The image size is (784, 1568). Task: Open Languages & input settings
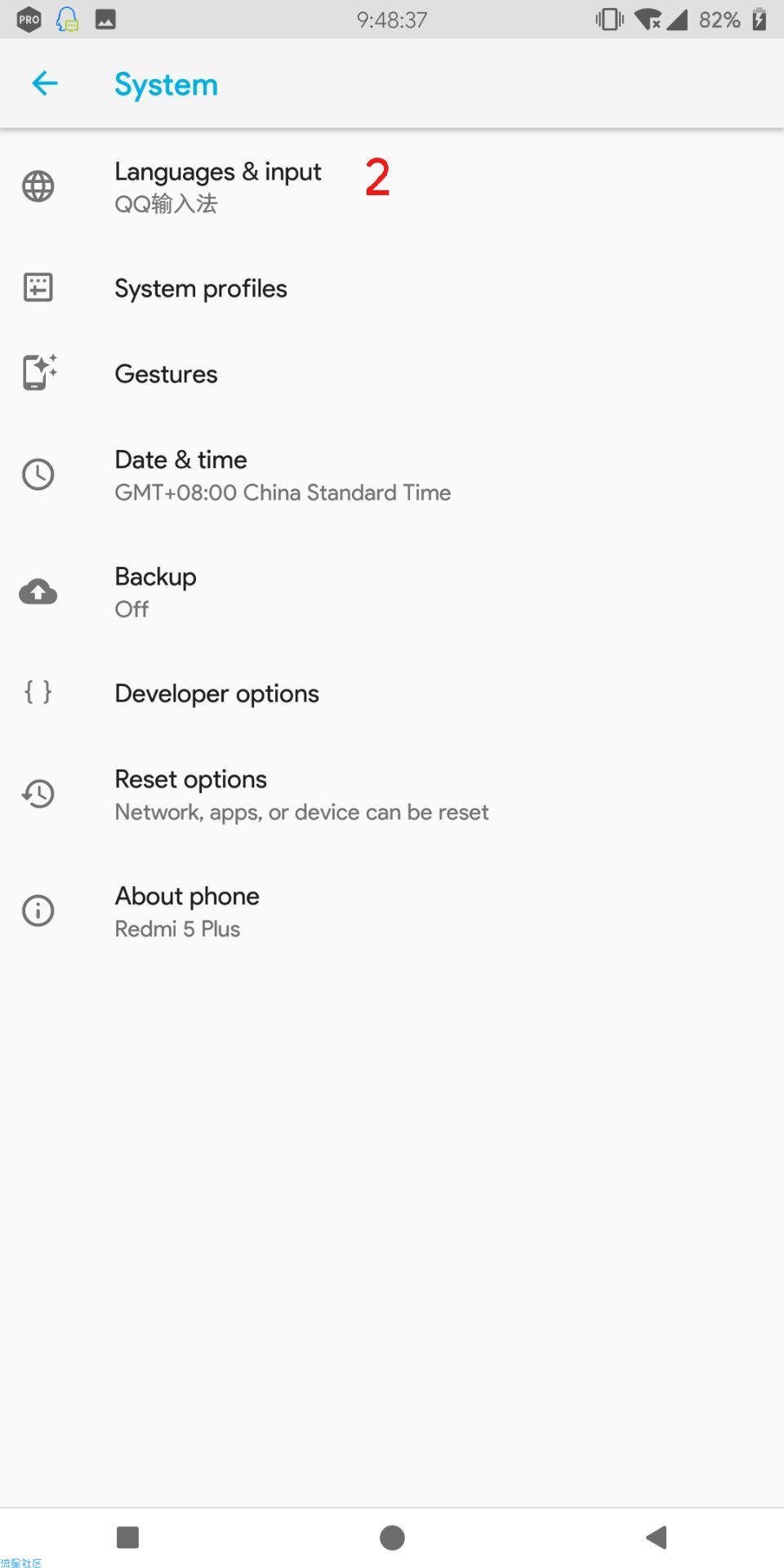coord(392,187)
